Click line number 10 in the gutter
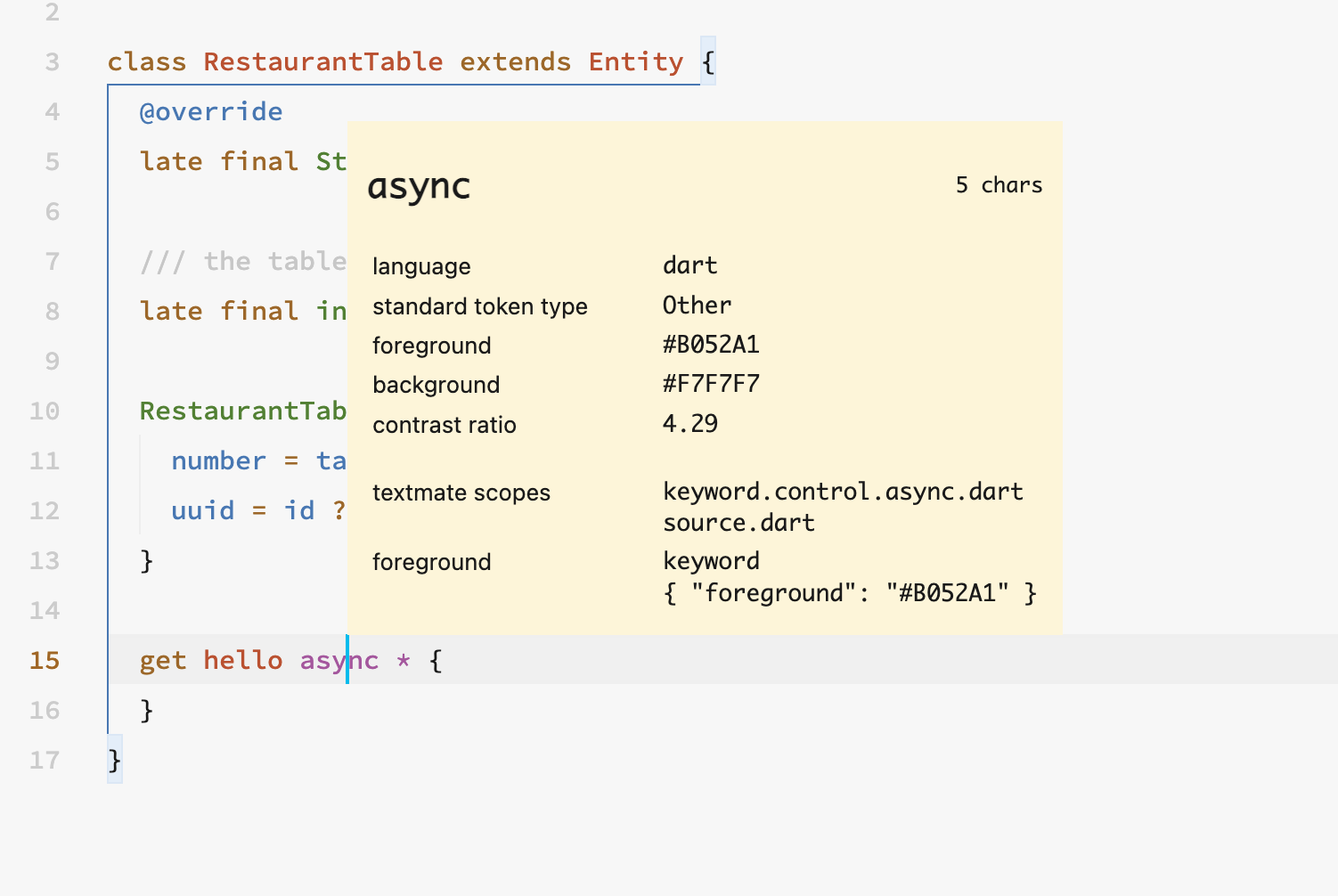The height and width of the screenshot is (896, 1338). pos(45,411)
